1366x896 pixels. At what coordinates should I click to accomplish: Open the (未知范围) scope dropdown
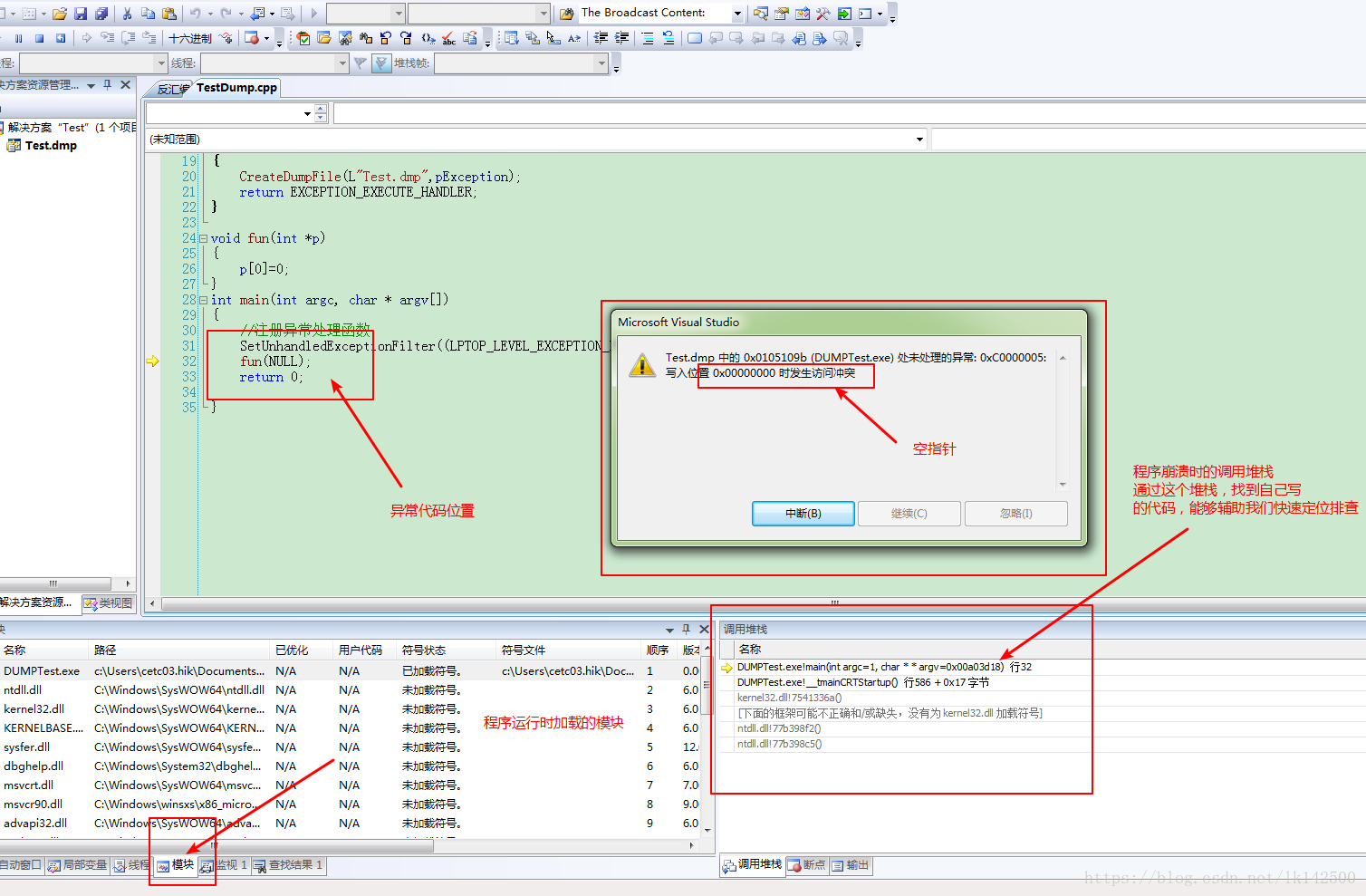click(919, 140)
